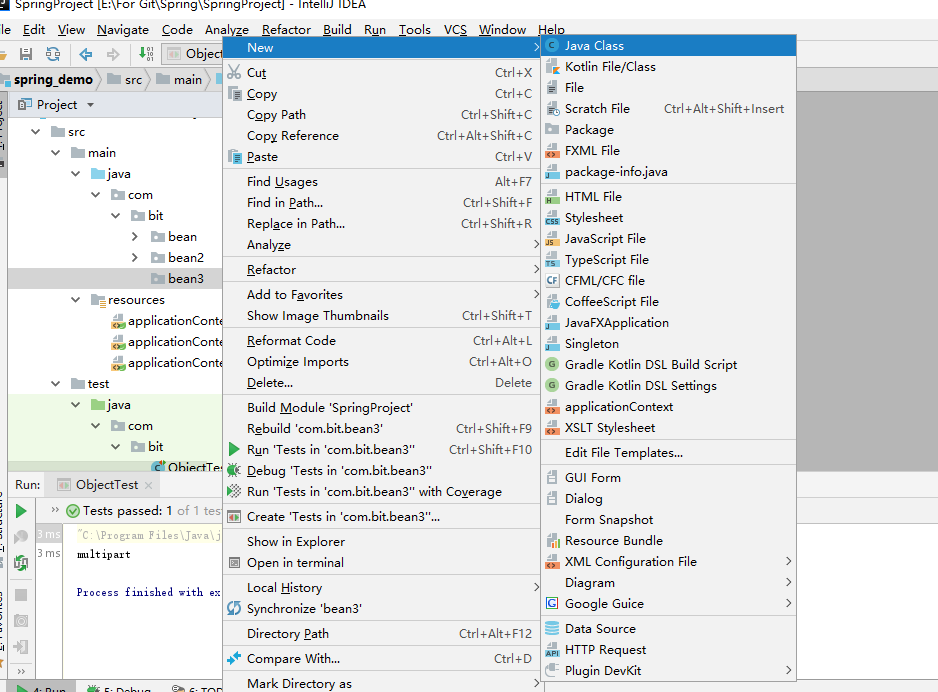Click 'Tests passed: 1' status text
This screenshot has height=692, width=938.
click(127, 511)
